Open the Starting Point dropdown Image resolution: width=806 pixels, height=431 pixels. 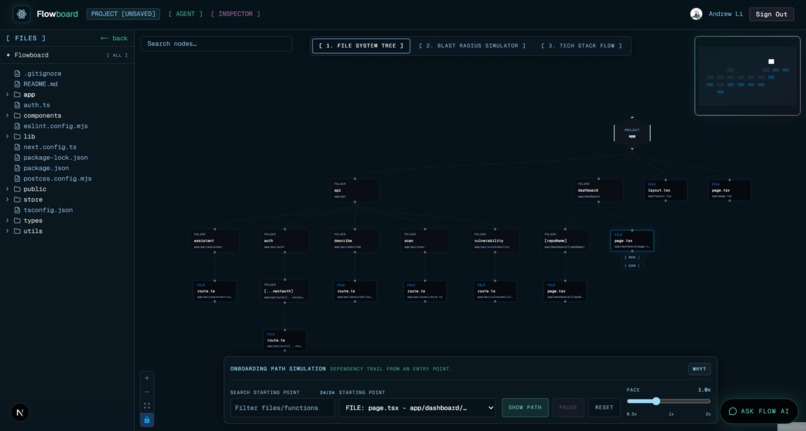point(417,408)
